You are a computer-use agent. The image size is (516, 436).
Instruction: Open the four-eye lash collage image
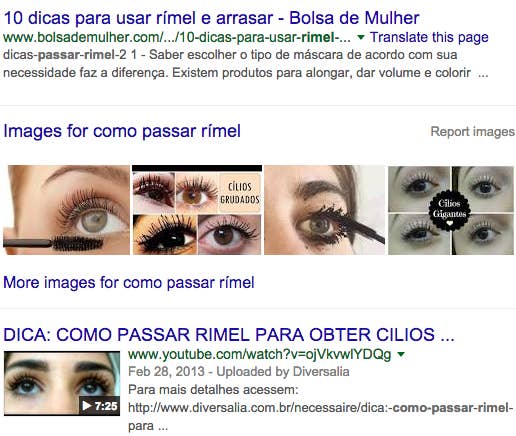tap(197, 210)
